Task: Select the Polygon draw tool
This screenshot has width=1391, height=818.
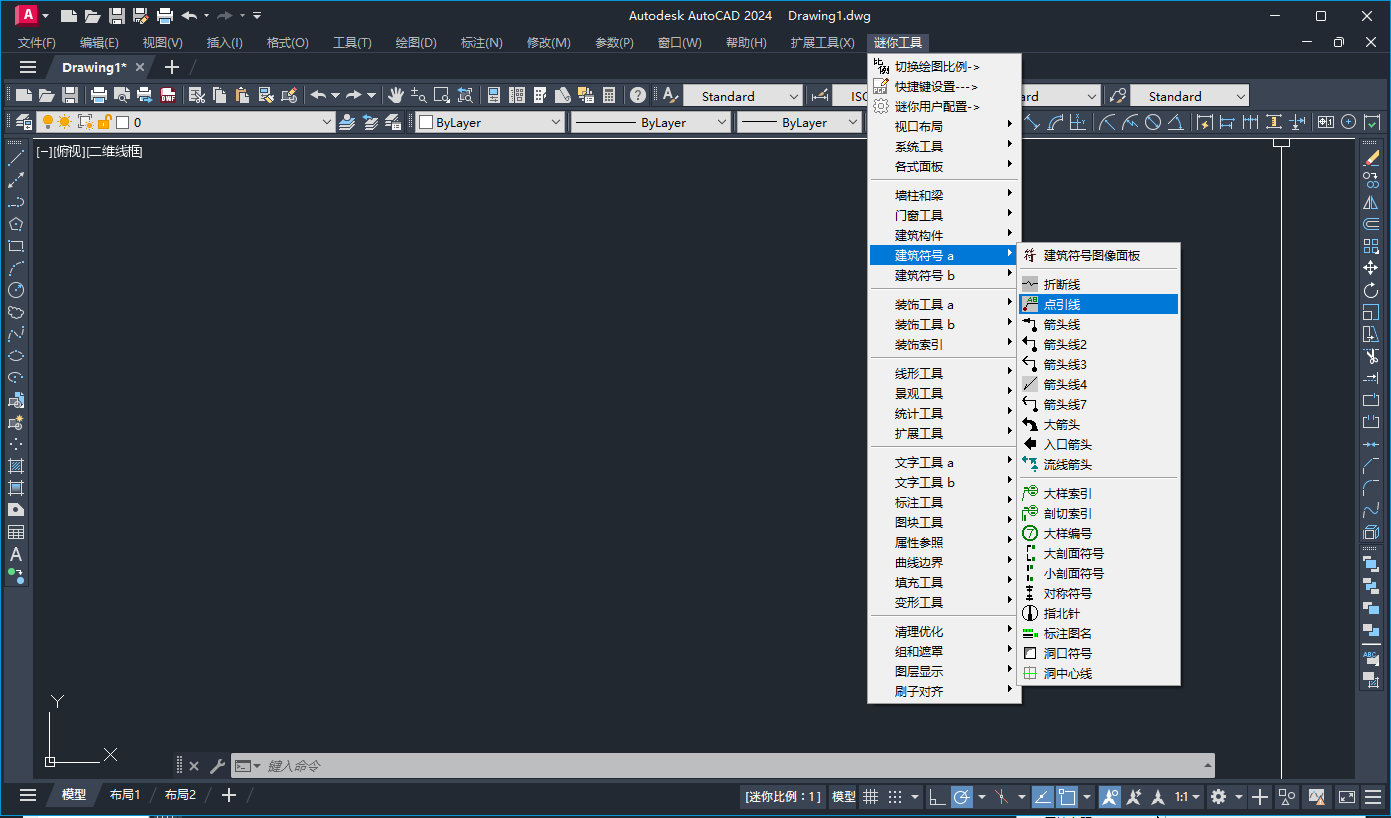Action: tap(16, 224)
